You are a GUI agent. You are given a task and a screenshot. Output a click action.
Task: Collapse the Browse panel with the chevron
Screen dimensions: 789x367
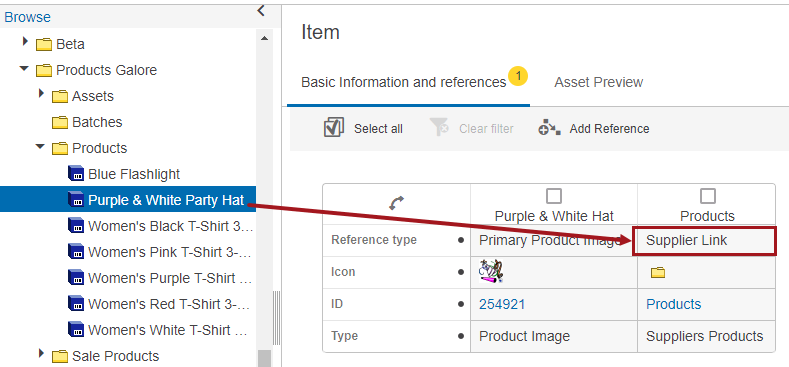click(x=261, y=11)
